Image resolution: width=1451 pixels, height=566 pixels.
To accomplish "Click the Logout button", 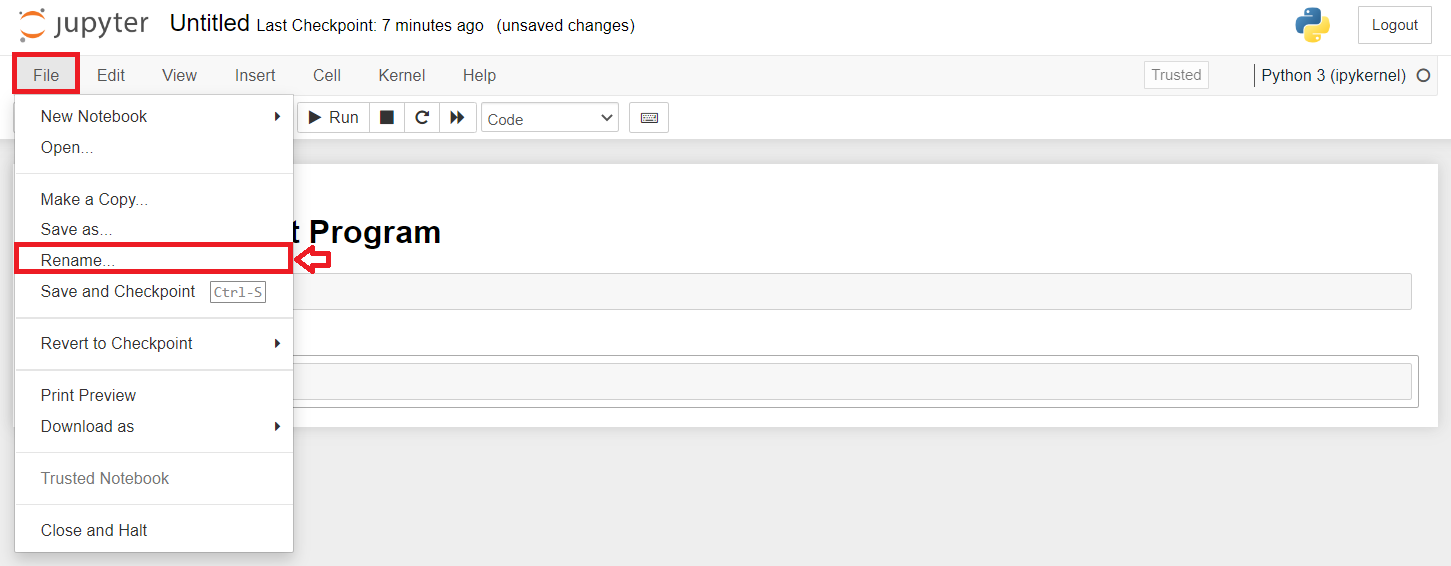I will pos(1394,25).
